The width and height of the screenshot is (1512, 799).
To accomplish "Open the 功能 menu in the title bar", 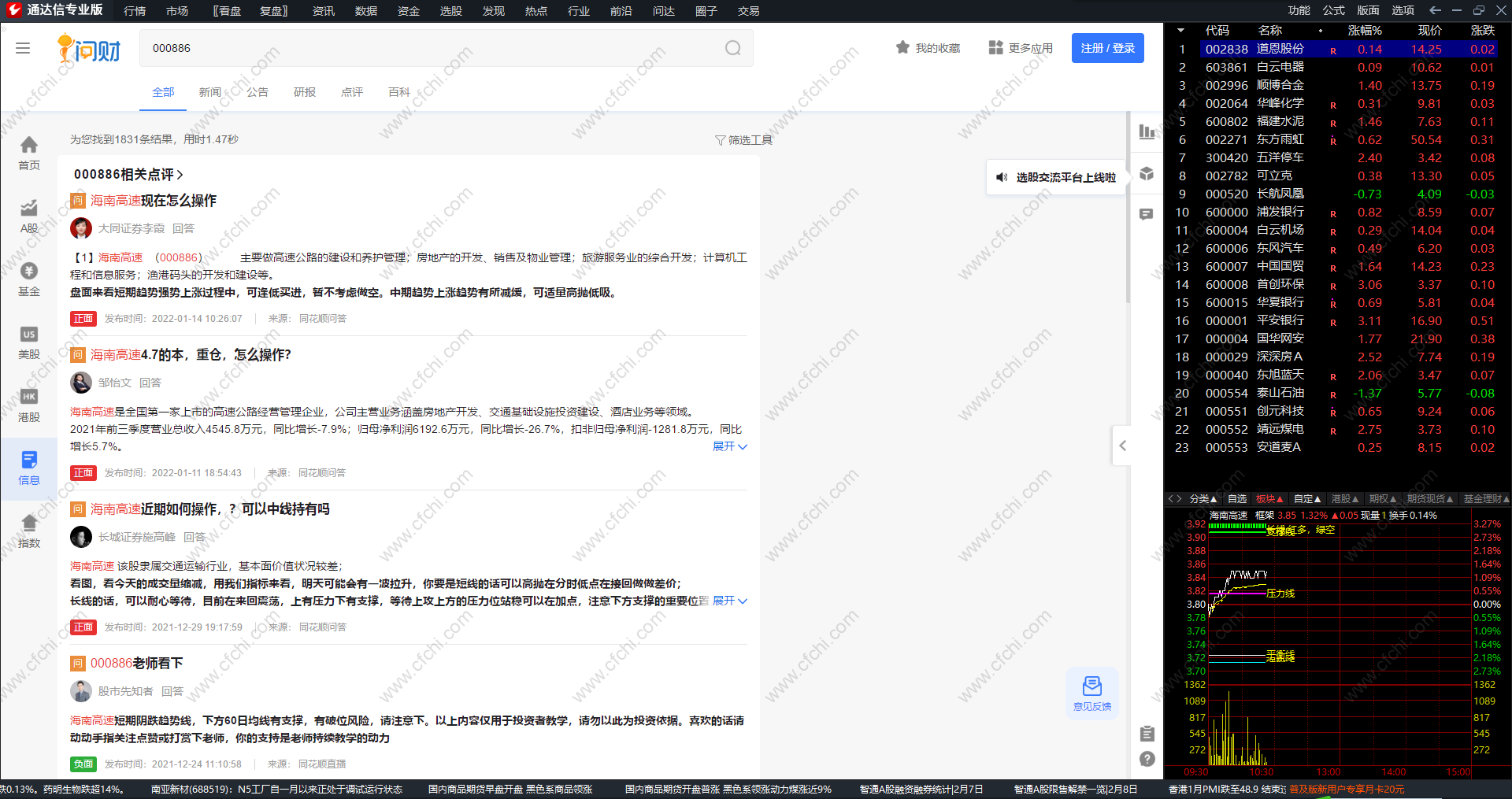I will click(1299, 10).
